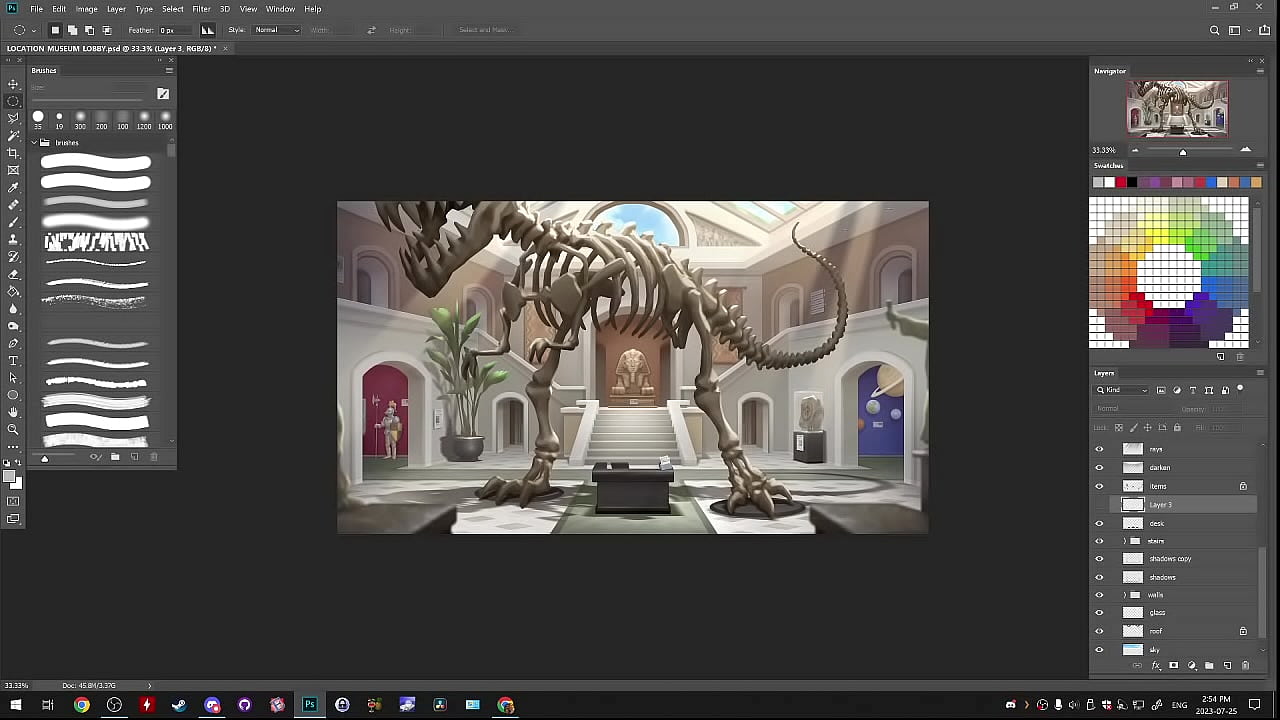1280x720 pixels.
Task: Select the Eraser tool
Action: click(x=13, y=274)
